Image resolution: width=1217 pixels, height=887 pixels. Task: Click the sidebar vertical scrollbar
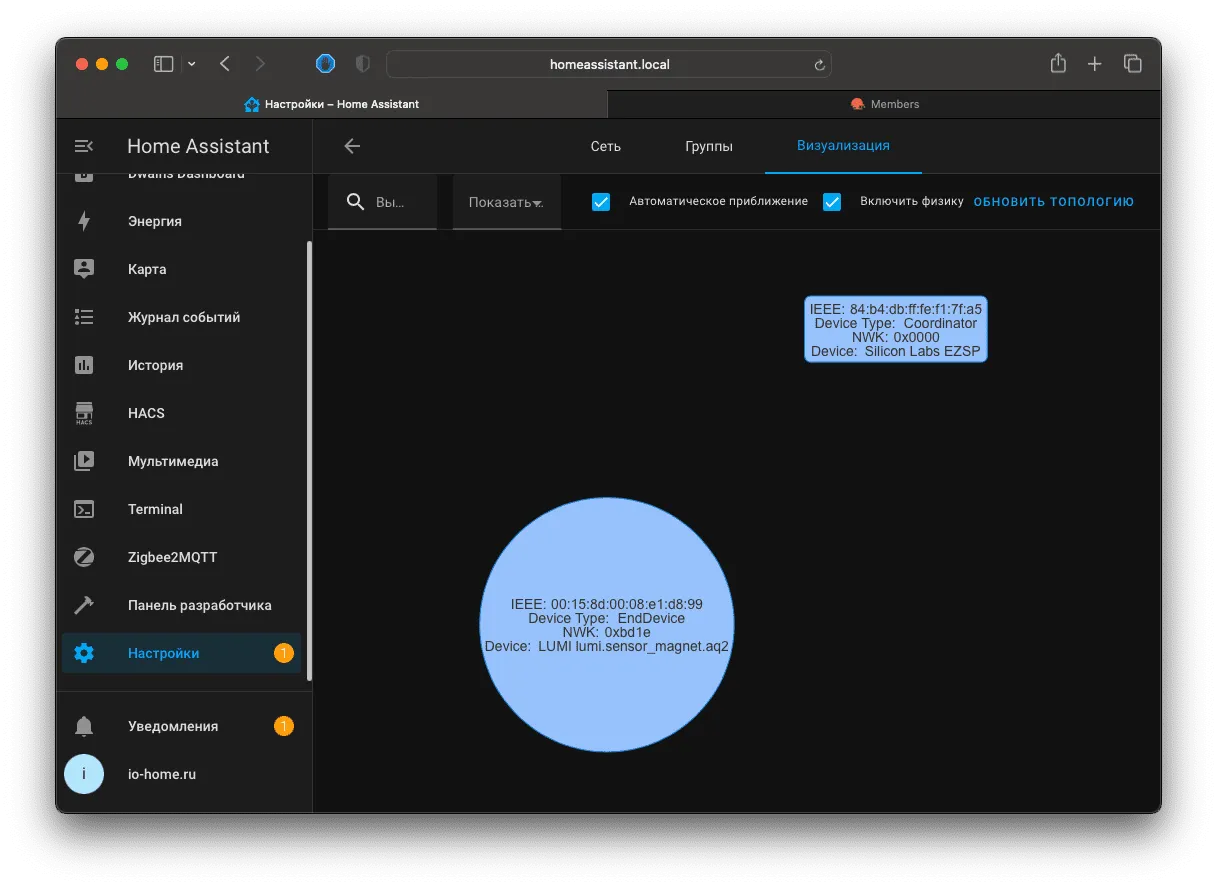(309, 460)
